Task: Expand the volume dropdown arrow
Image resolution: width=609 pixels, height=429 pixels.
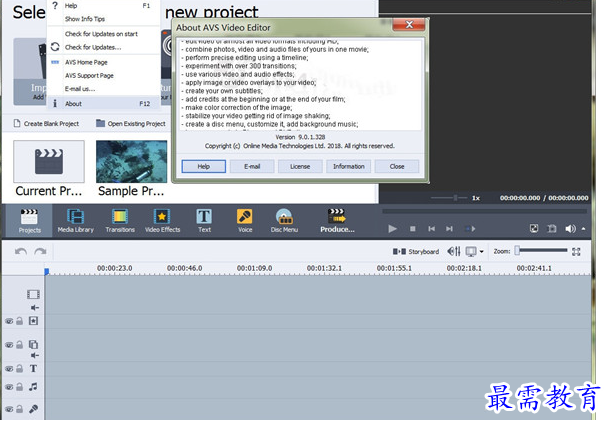Action: [x=583, y=229]
